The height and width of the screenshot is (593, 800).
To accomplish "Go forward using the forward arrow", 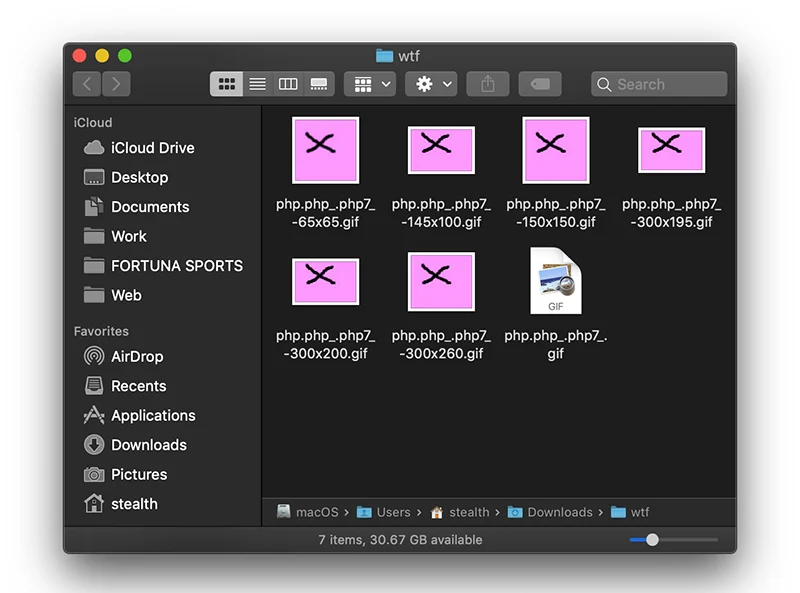I will click(116, 84).
